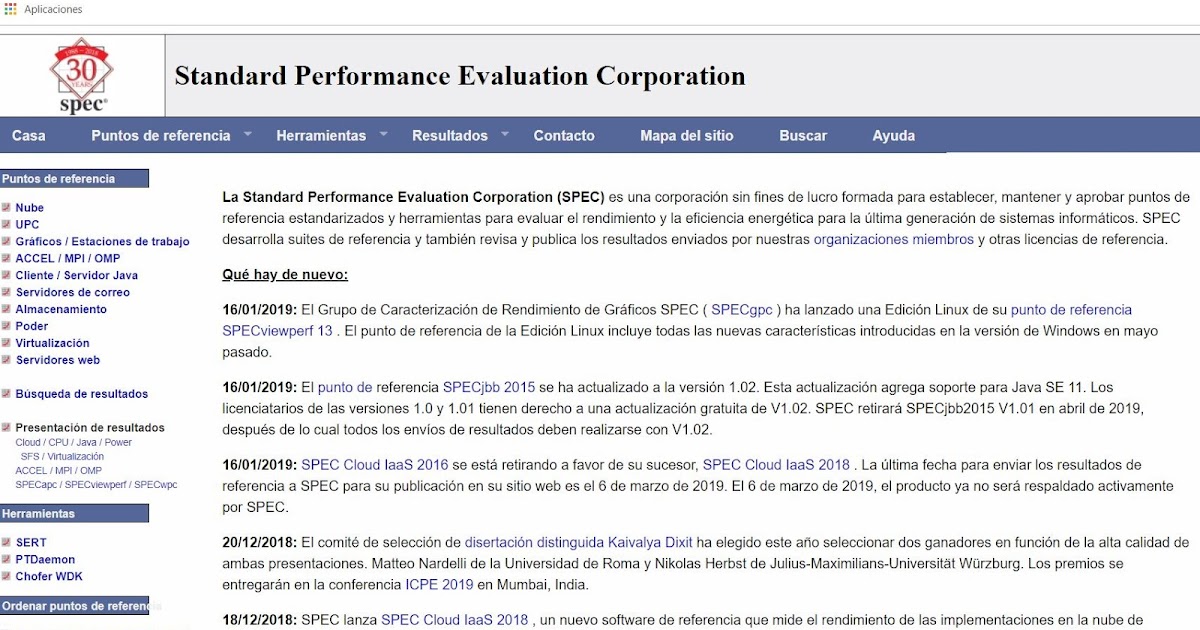
Task: Follow the SPECjbb 2015 link
Action: pyautogui.click(x=489, y=387)
